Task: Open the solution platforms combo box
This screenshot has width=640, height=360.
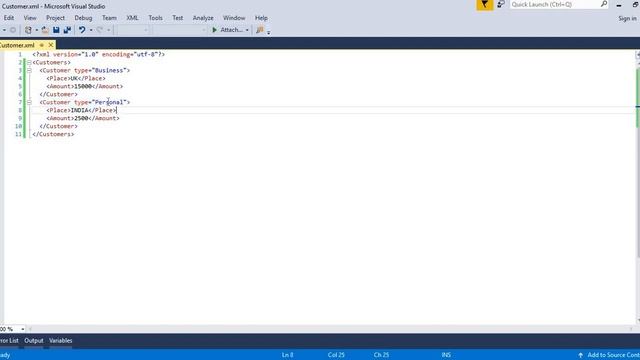Action: [x=180, y=30]
